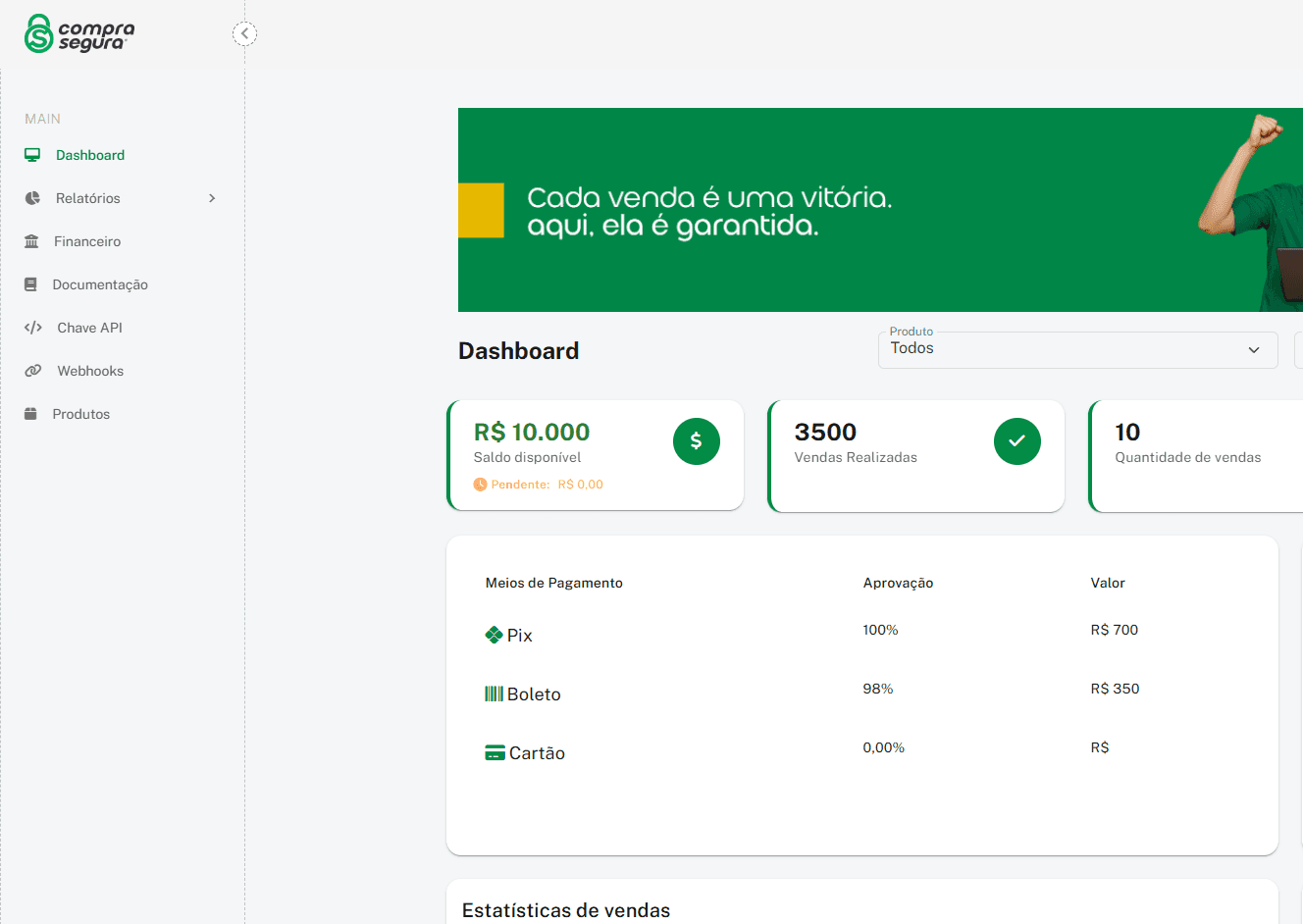Open the Produto dropdown showing Todos

1077,349
